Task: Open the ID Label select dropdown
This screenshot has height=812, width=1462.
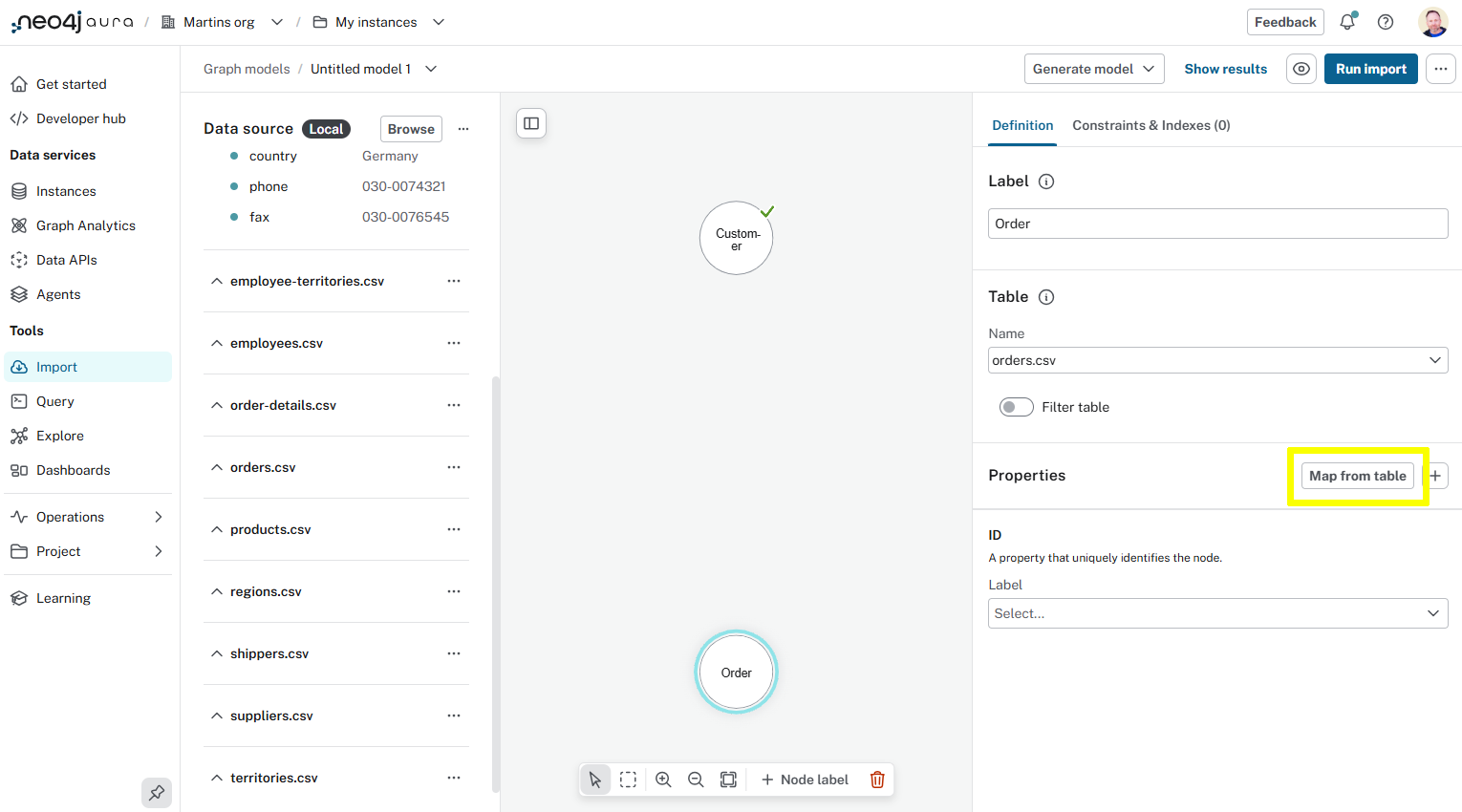Action: [x=1217, y=613]
